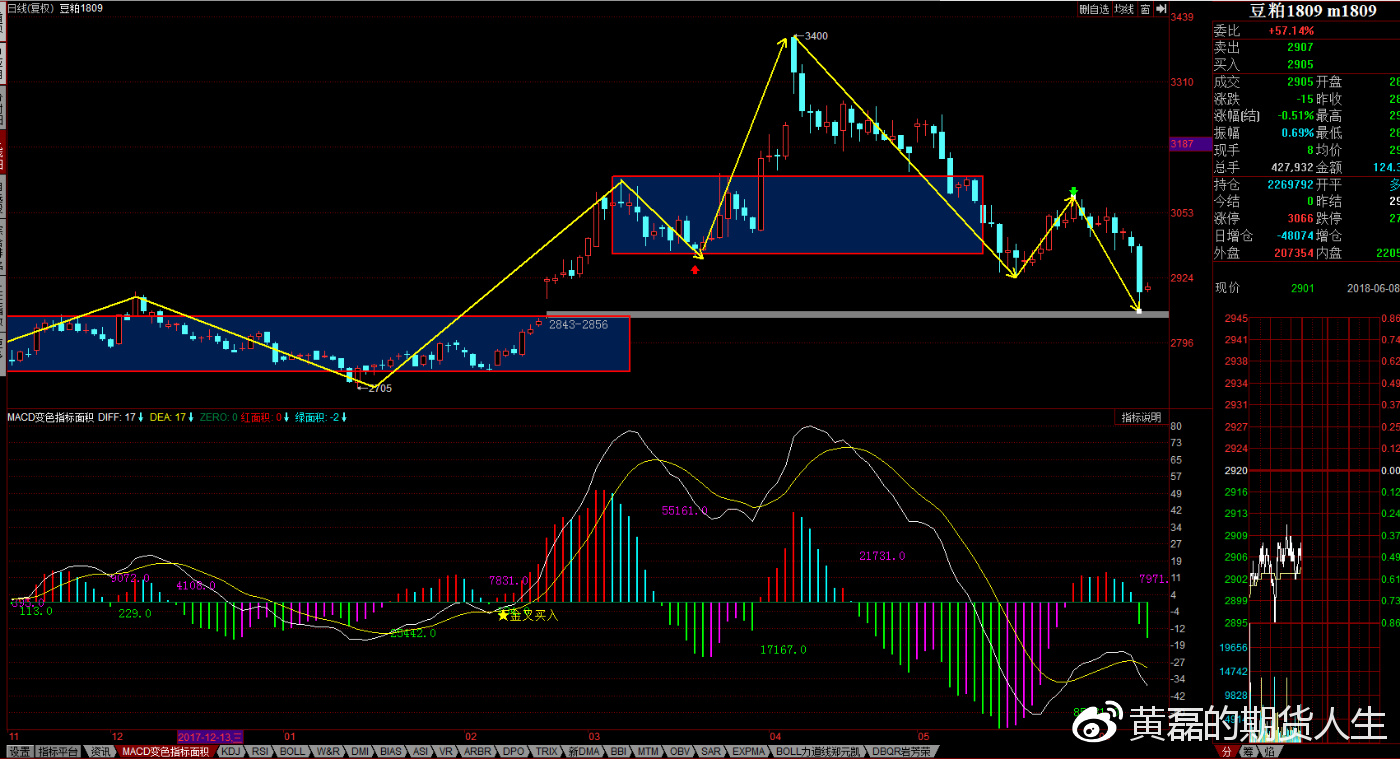
Task: Select the W&R indicator tab
Action: pyautogui.click(x=328, y=750)
